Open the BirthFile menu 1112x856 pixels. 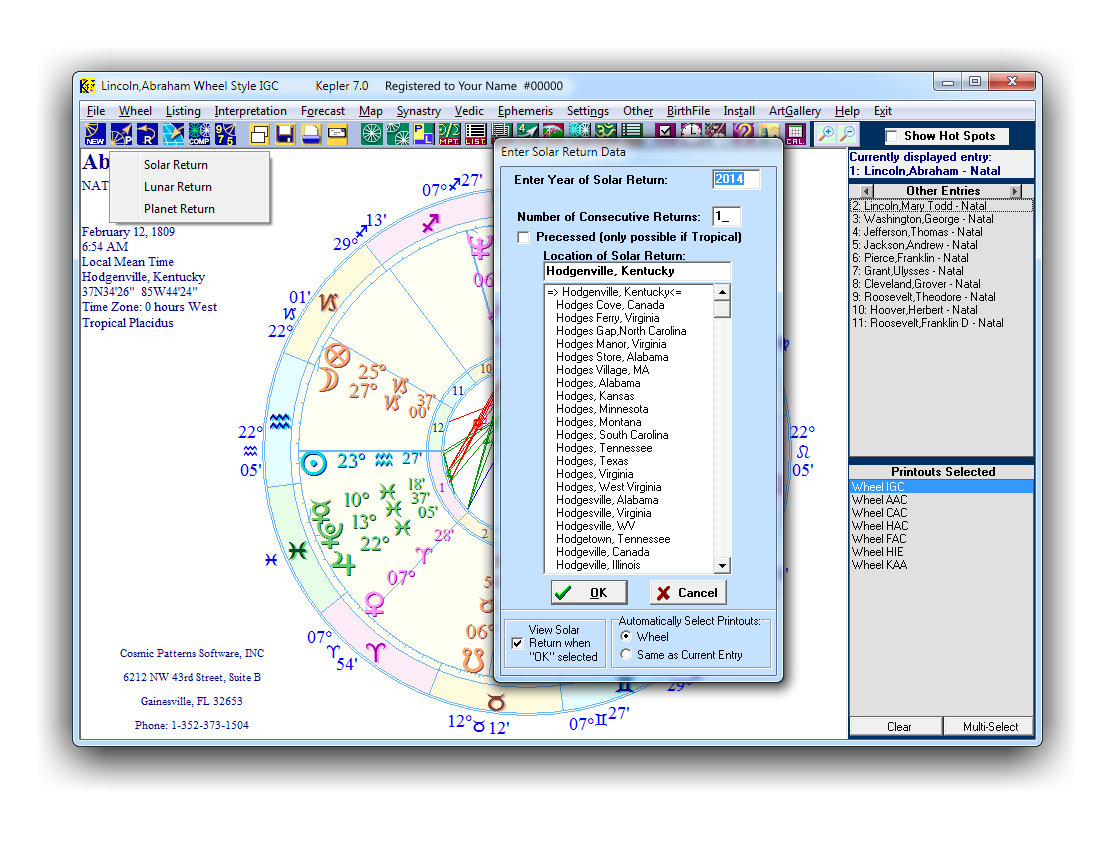(688, 111)
